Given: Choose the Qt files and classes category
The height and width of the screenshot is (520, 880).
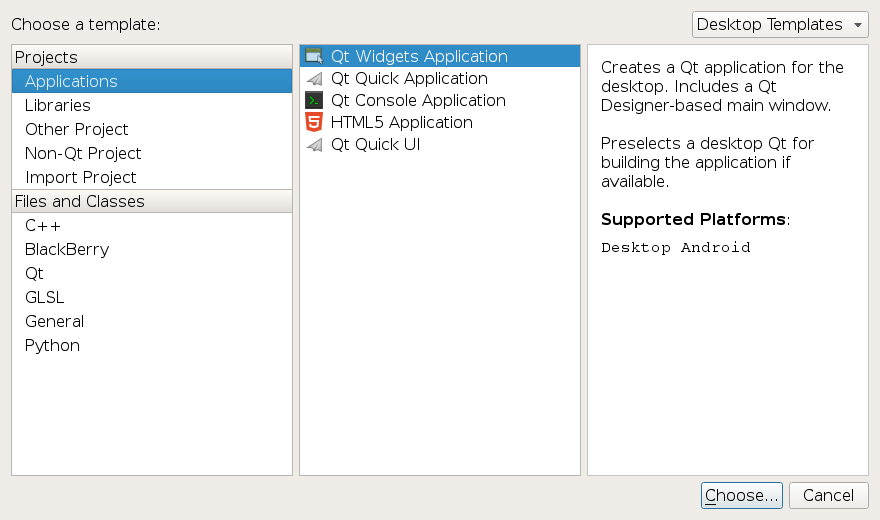Looking at the screenshot, I should click(152, 274).
